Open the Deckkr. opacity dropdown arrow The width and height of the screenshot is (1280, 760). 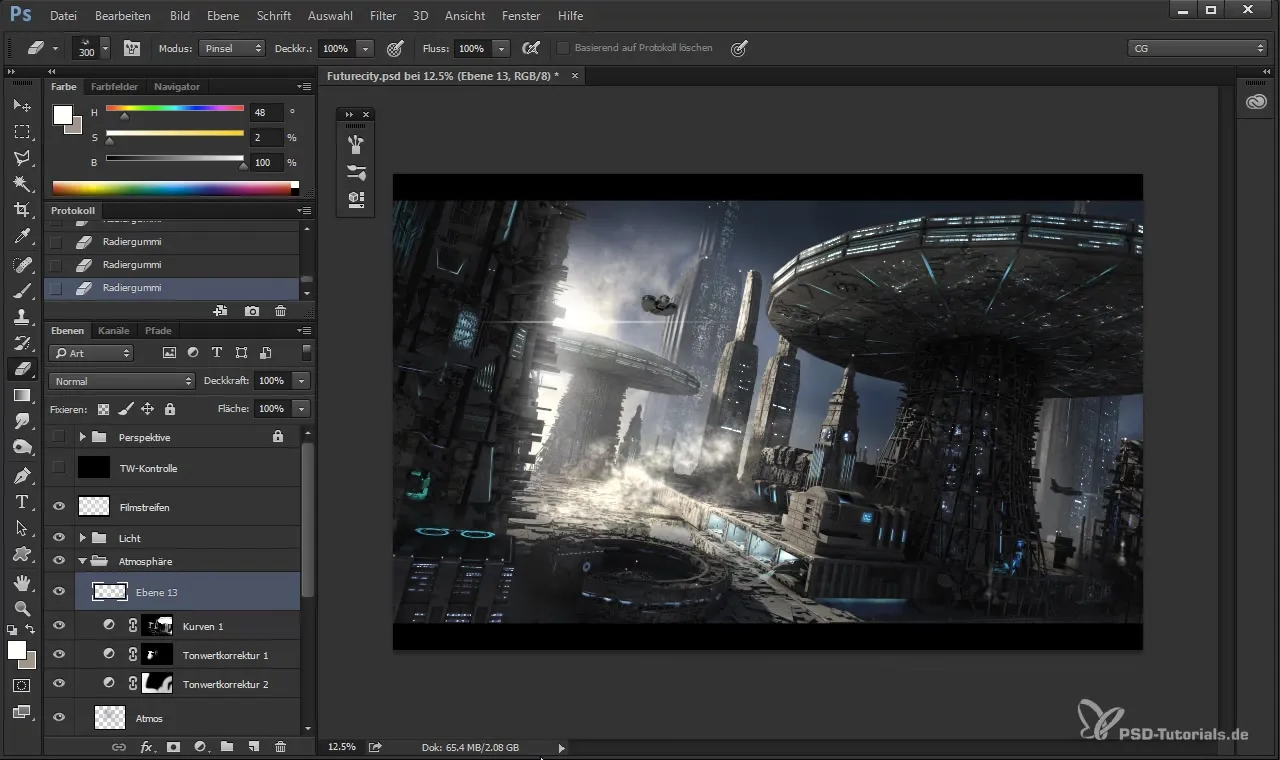[365, 48]
